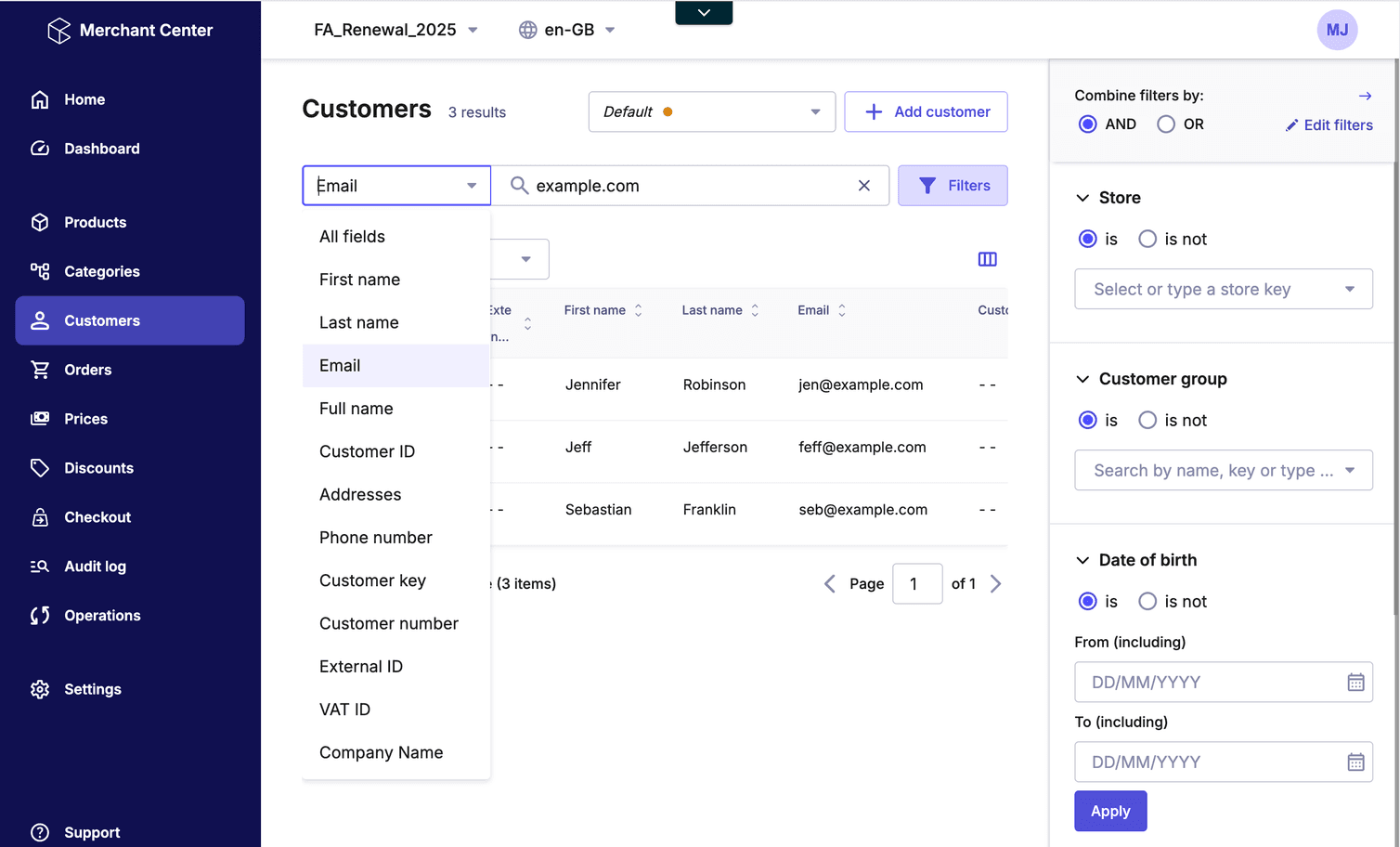This screenshot has height=847, width=1400.
Task: Open the calendar icon beside the From date
Action: coord(1355,682)
